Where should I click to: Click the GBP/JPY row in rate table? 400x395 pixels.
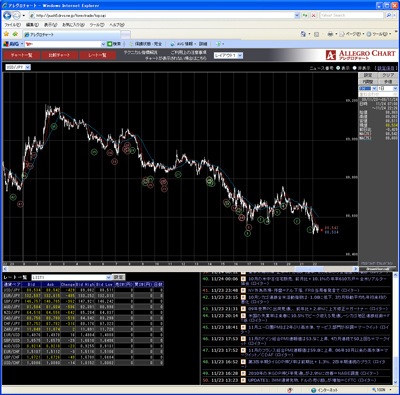click(x=83, y=301)
